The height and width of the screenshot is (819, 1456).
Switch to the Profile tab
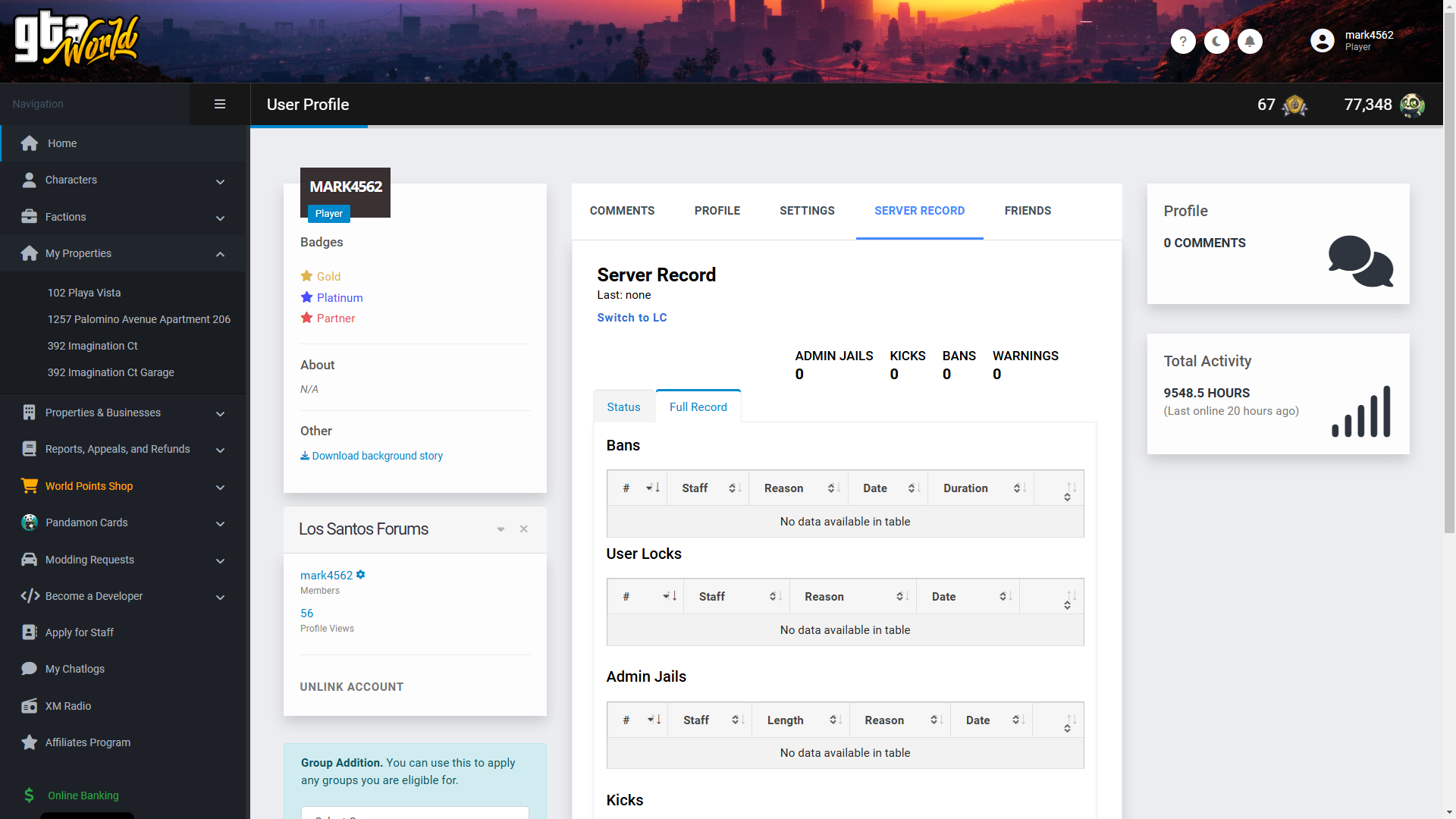717,211
